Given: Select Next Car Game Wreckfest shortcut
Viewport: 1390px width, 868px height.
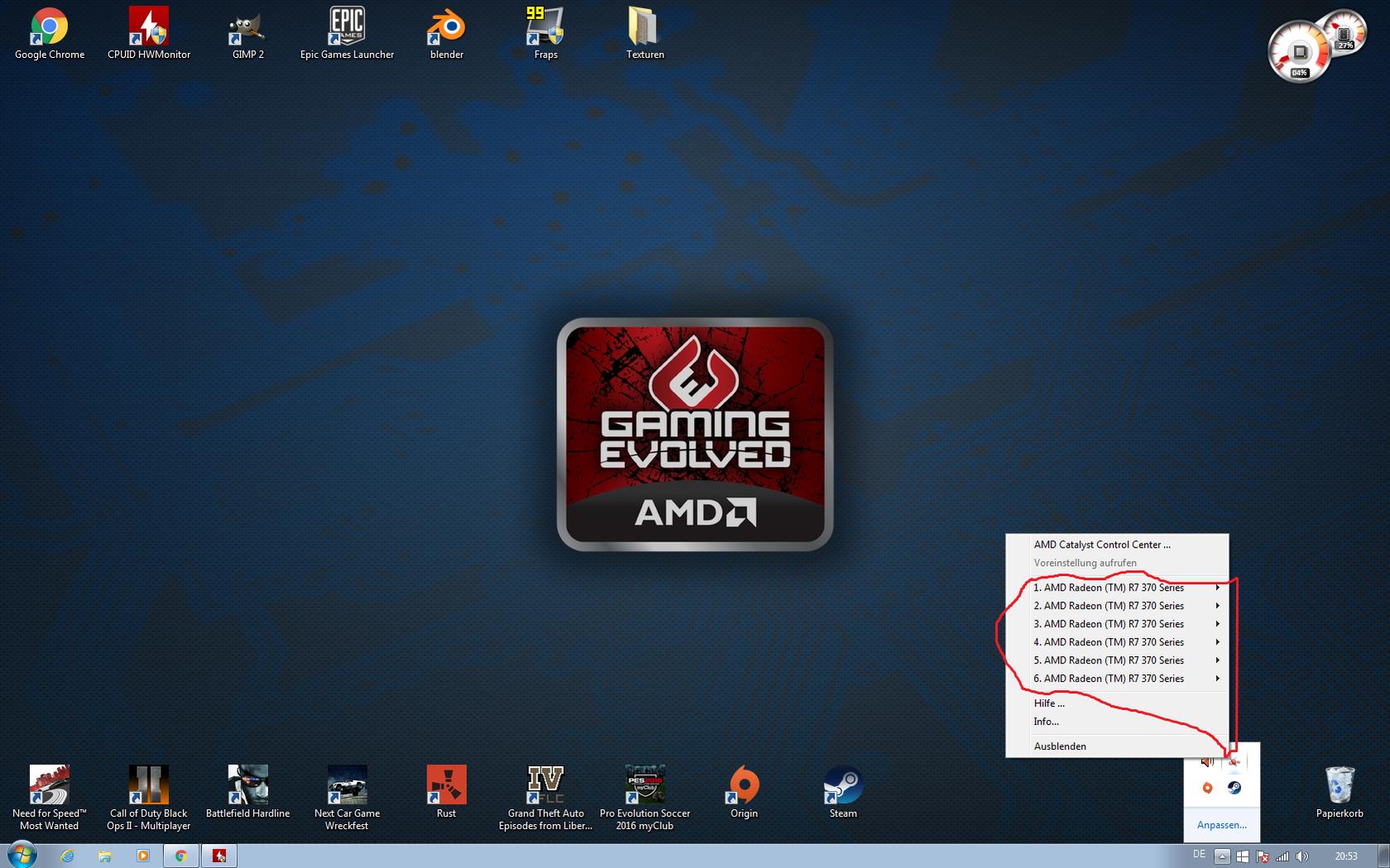Looking at the screenshot, I should 347,798.
